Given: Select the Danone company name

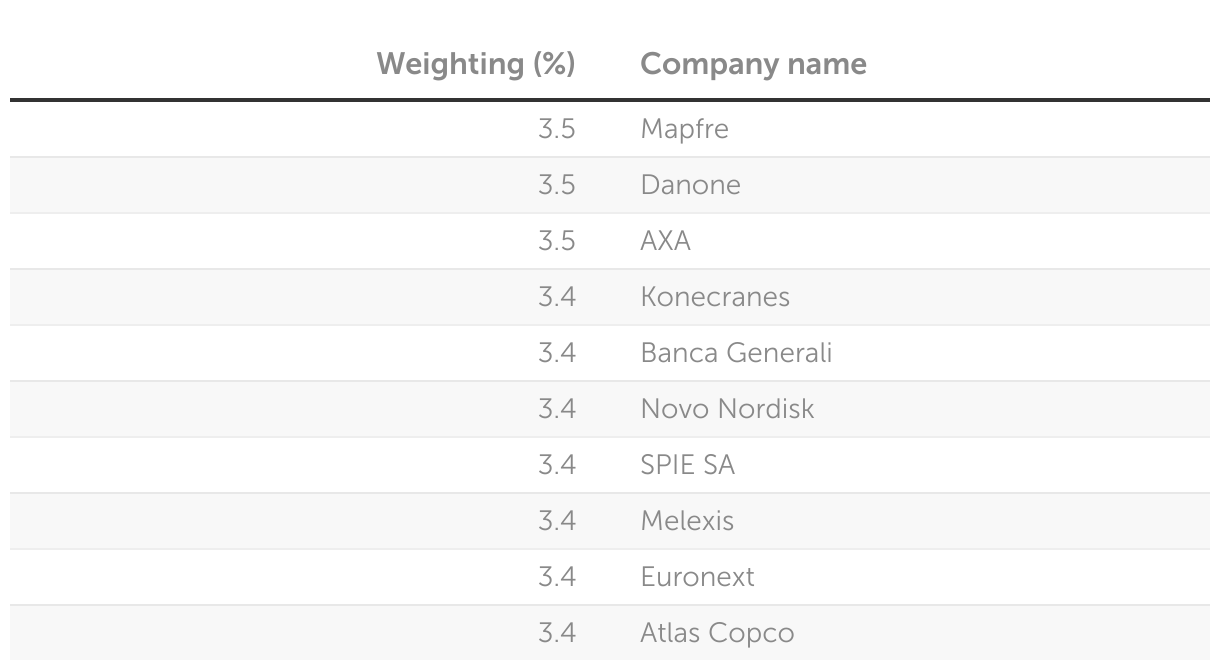Looking at the screenshot, I should point(690,185).
